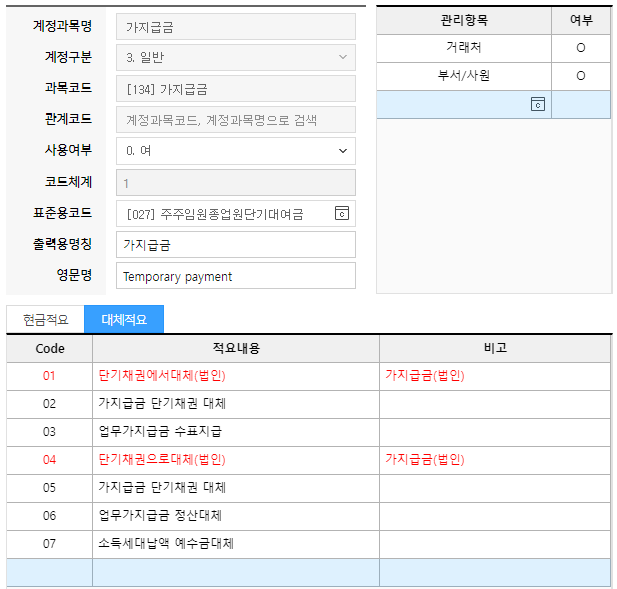Image resolution: width=617 pixels, height=589 pixels.
Task: Click empty Code cell in new 적요 row
Action: point(50,572)
